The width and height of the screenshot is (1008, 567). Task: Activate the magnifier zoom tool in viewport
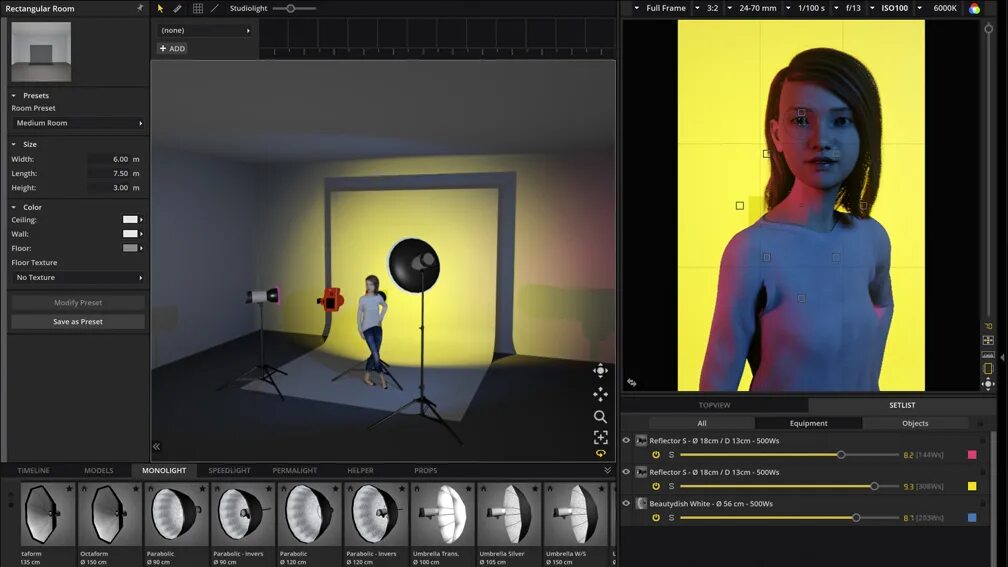click(600, 417)
